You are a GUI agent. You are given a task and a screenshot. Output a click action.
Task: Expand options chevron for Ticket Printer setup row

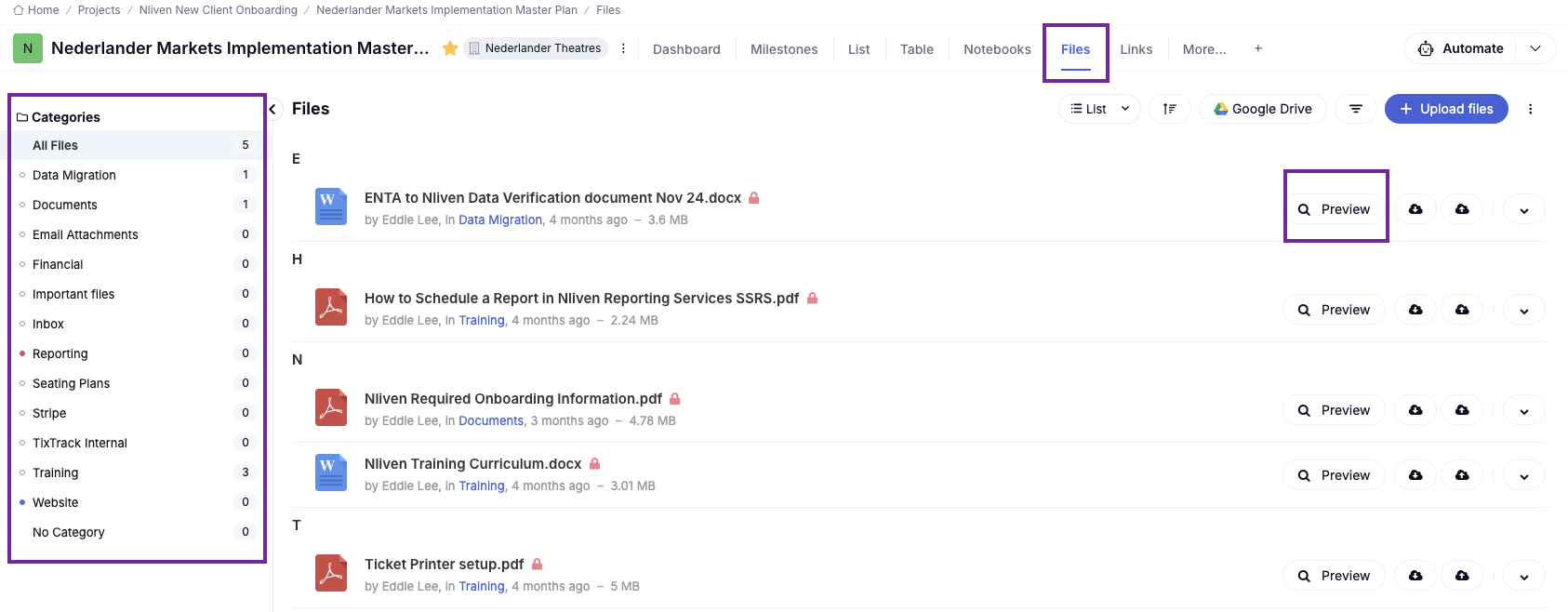[x=1524, y=577]
